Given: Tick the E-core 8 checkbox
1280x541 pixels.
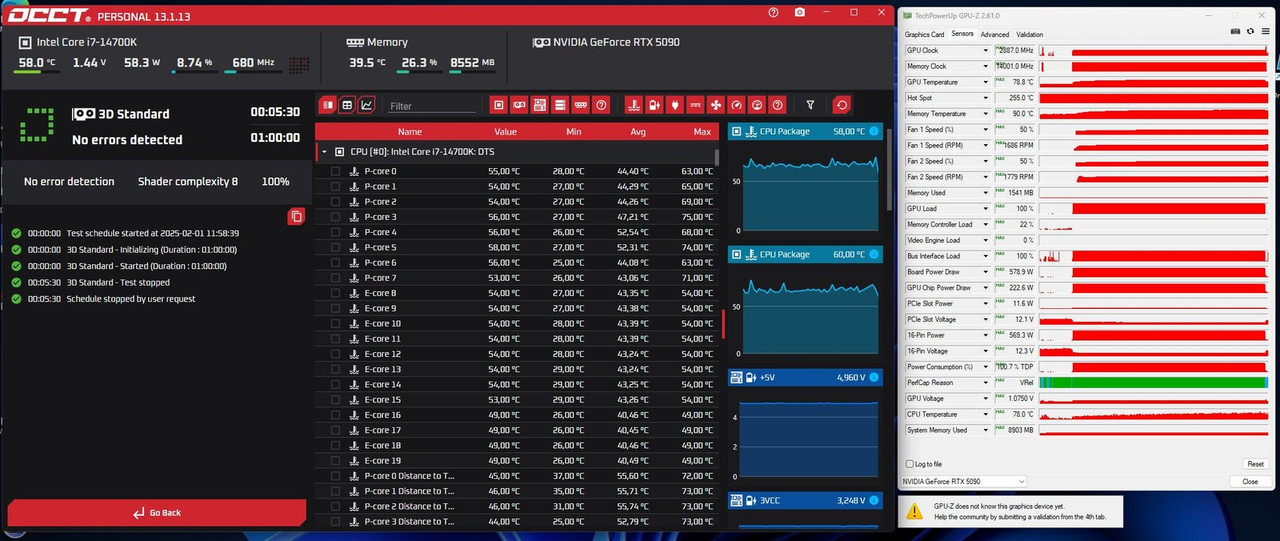Looking at the screenshot, I should point(336,293).
